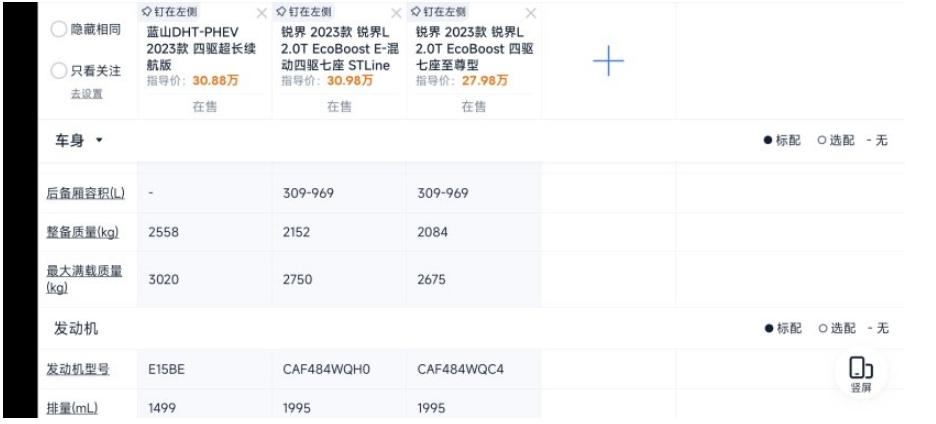Tap the 竖屏 portrait orientation icon

coord(861,374)
